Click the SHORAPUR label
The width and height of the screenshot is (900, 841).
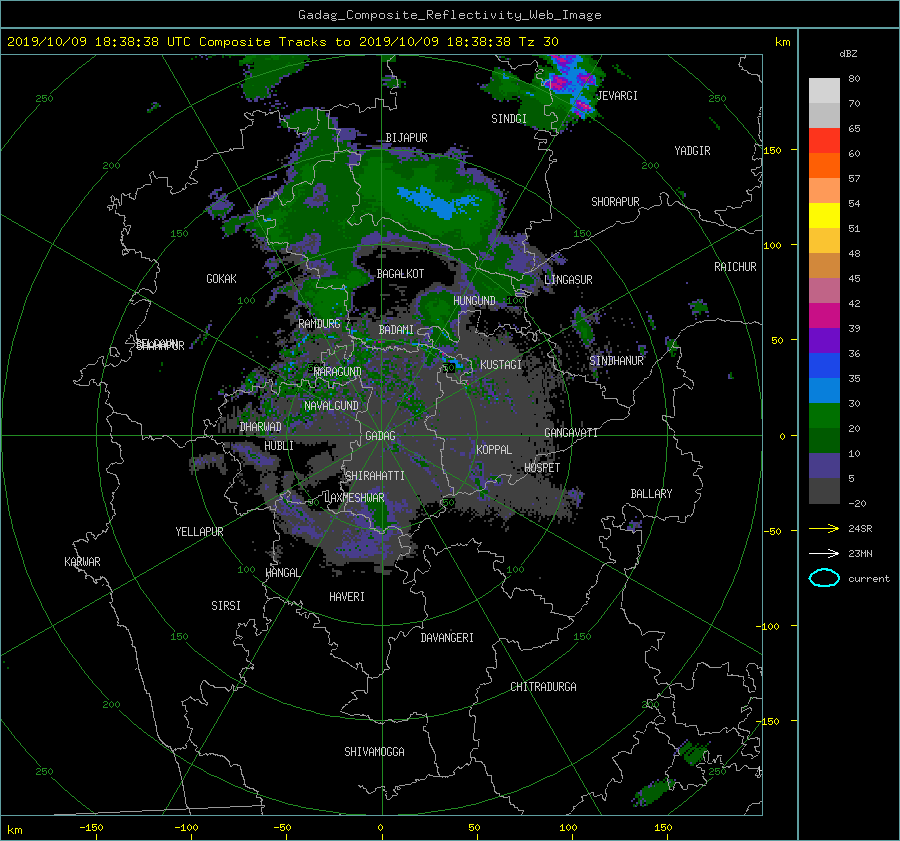coord(615,202)
